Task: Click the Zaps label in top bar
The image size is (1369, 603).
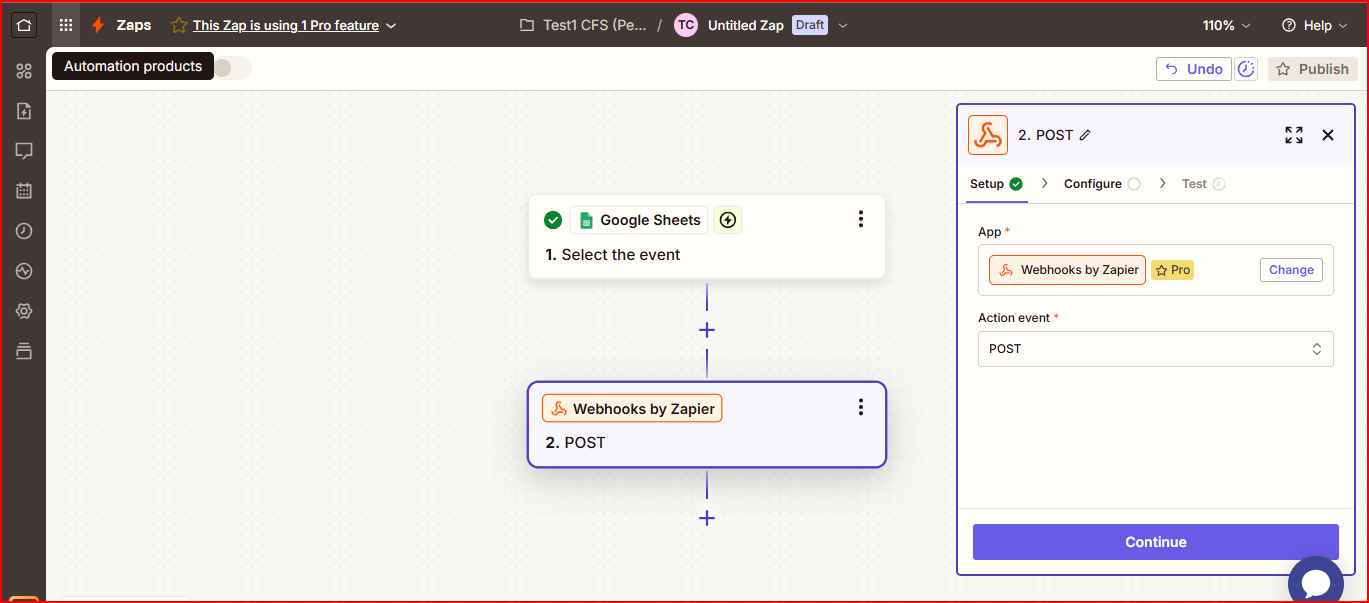Action: (x=134, y=25)
